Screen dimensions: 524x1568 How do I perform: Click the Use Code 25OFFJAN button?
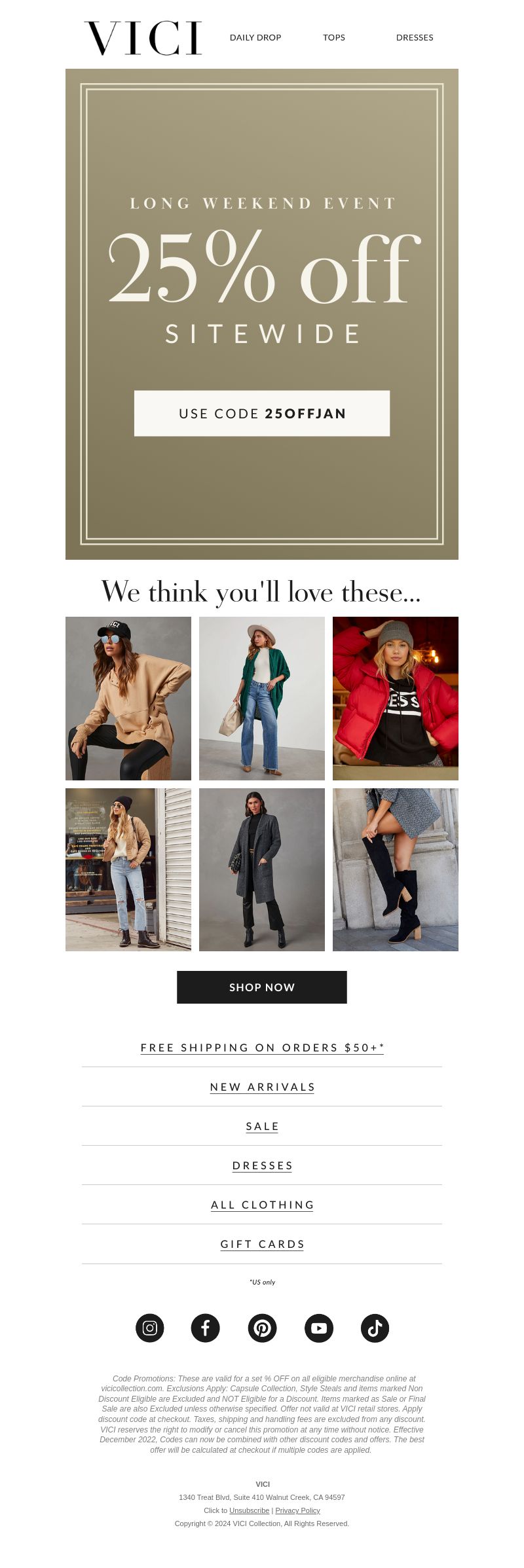(x=262, y=413)
